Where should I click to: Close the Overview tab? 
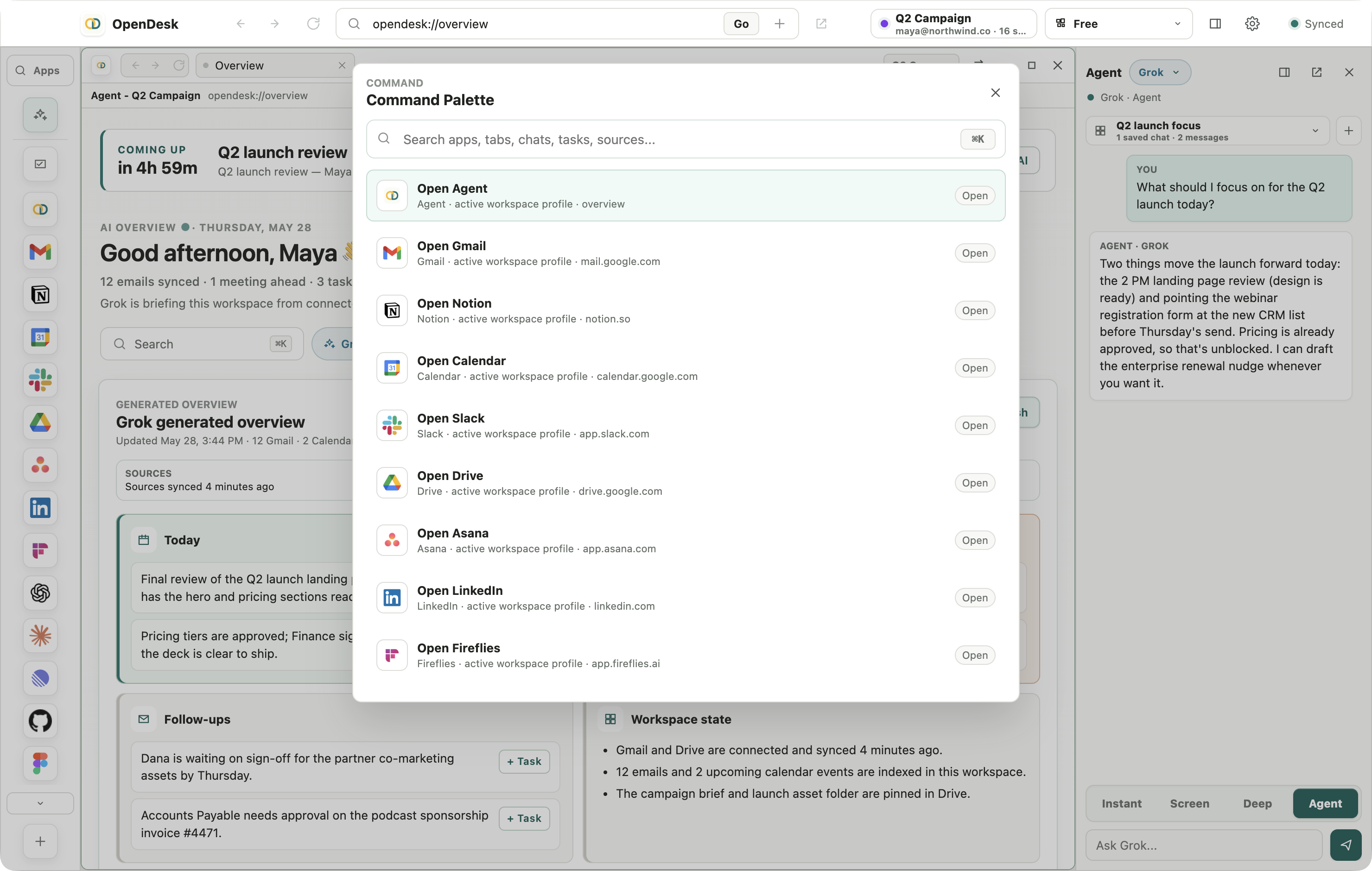click(342, 65)
